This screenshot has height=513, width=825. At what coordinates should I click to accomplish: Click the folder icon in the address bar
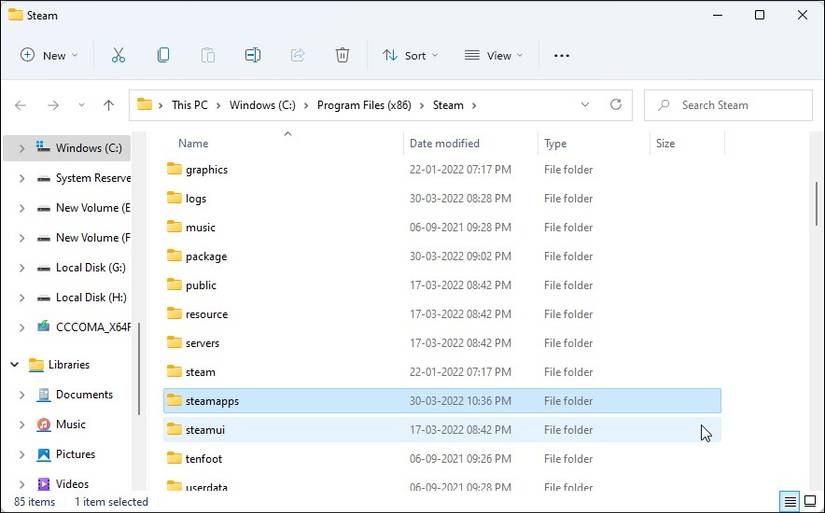point(144,105)
